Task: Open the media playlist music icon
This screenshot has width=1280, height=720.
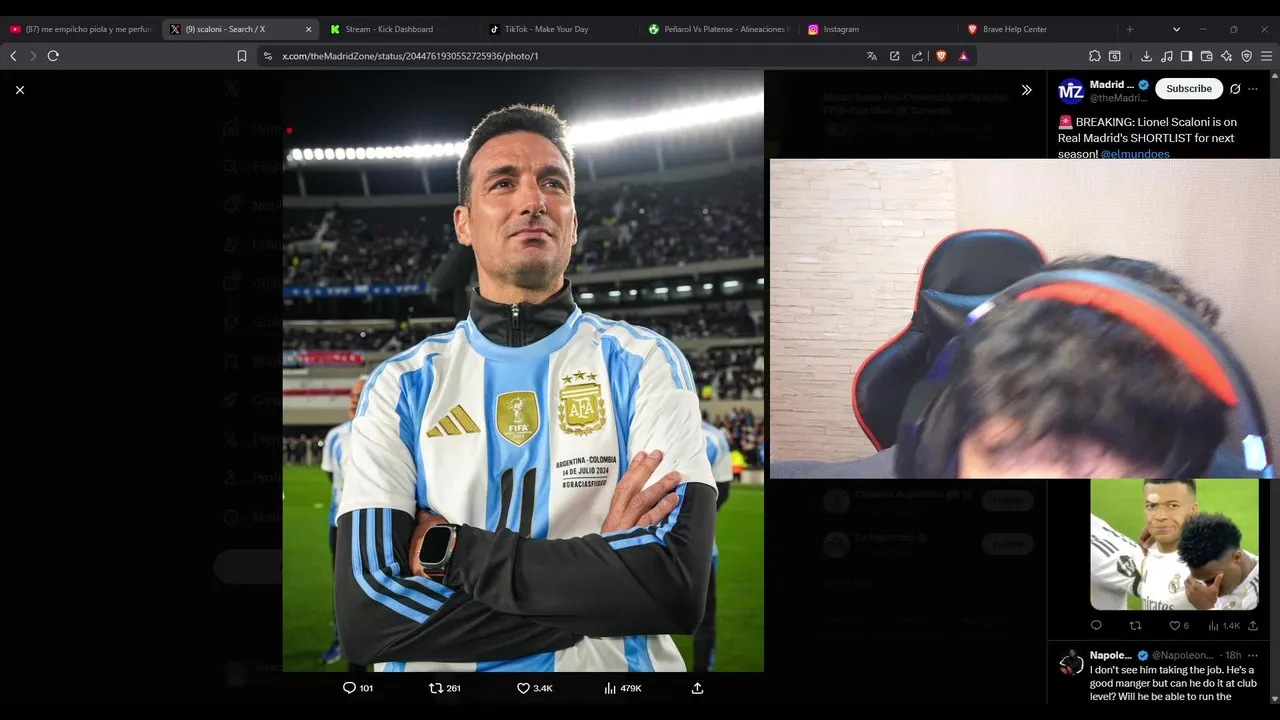Action: 1166,56
